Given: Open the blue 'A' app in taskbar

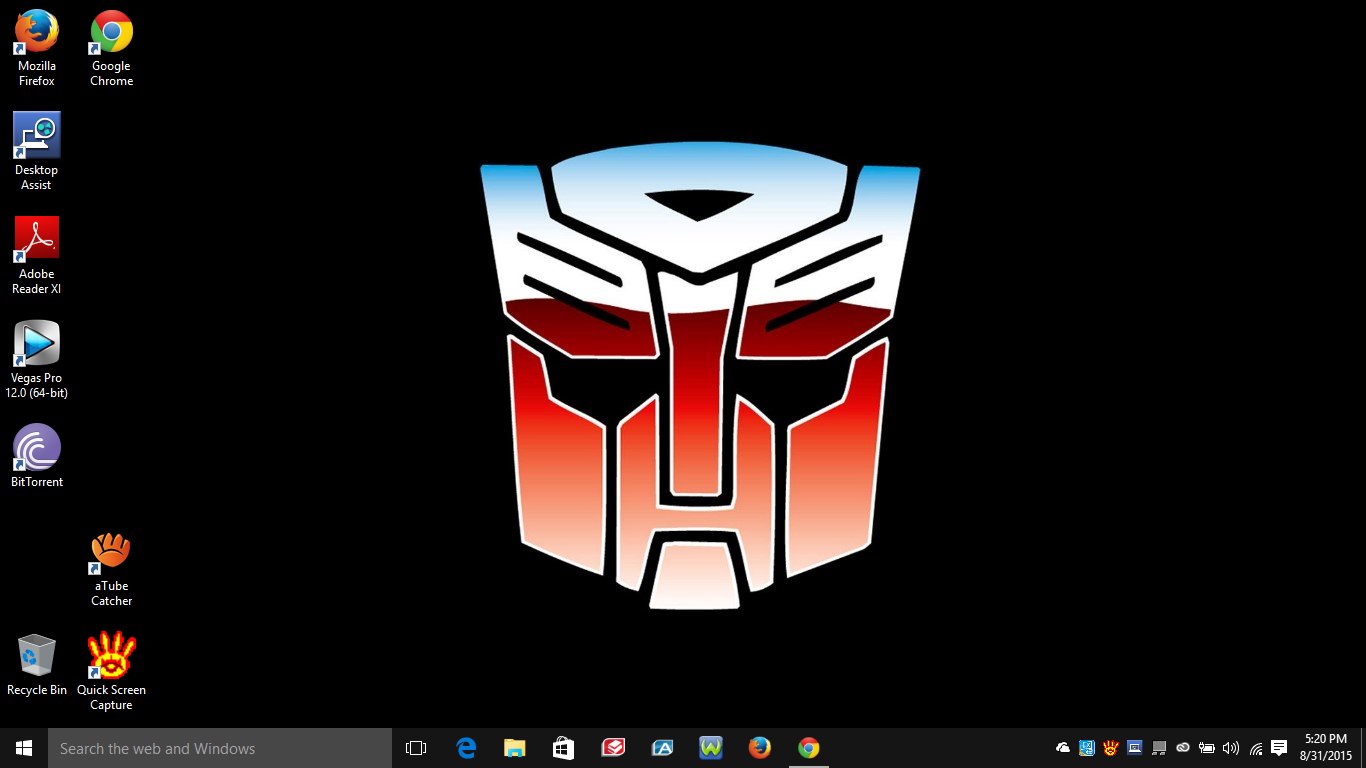Looking at the screenshot, I should [x=662, y=748].
